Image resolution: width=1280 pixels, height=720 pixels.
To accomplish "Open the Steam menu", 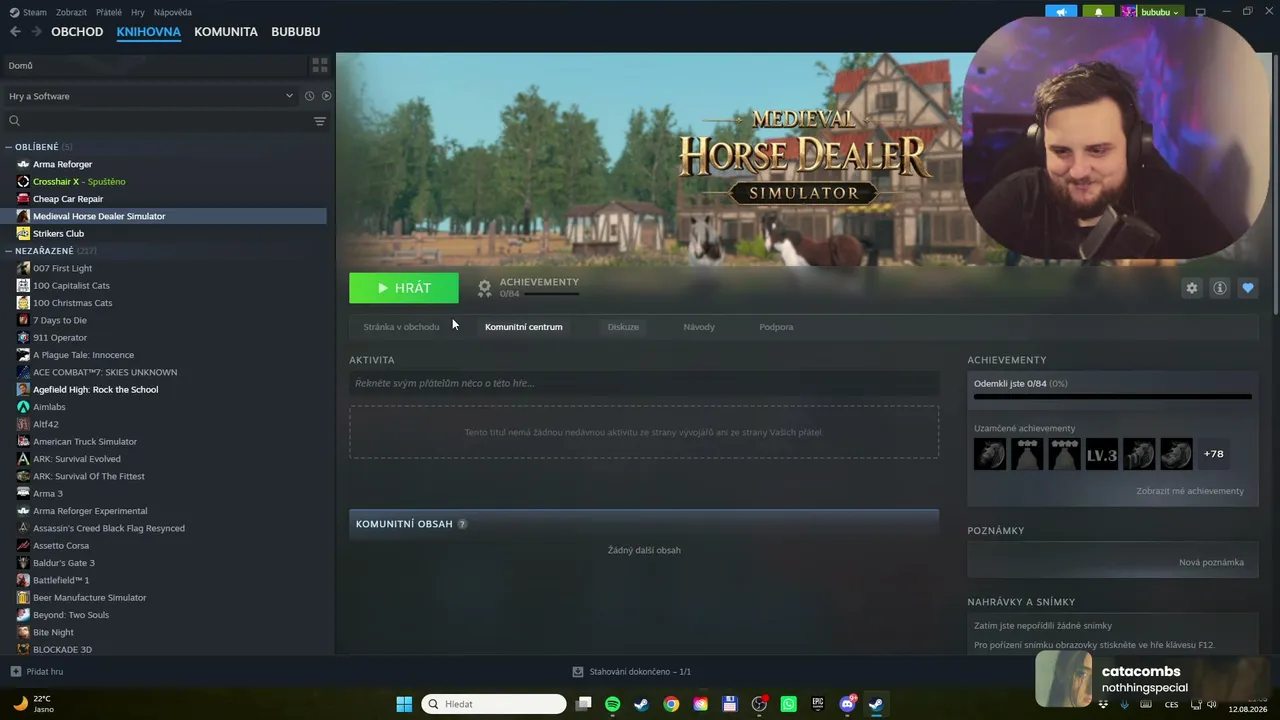I will click(x=28, y=13).
